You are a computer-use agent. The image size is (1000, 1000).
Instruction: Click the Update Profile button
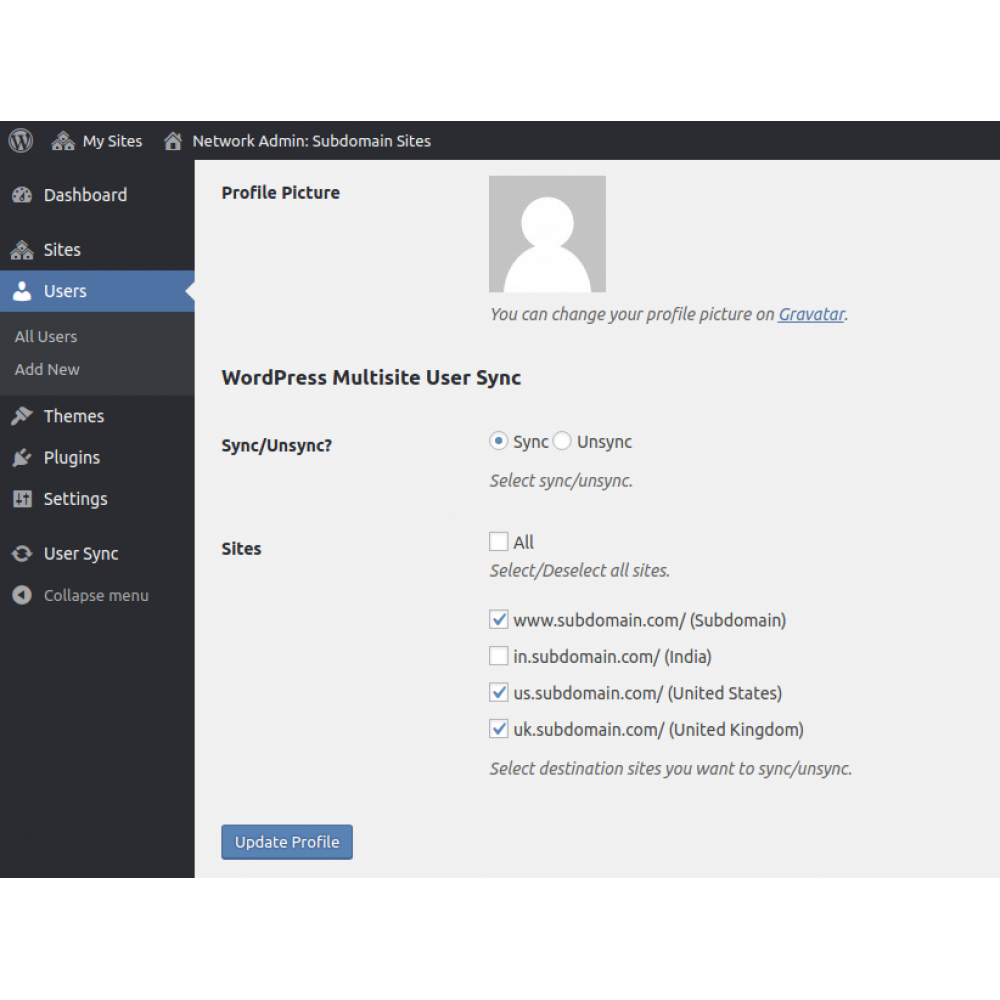286,842
